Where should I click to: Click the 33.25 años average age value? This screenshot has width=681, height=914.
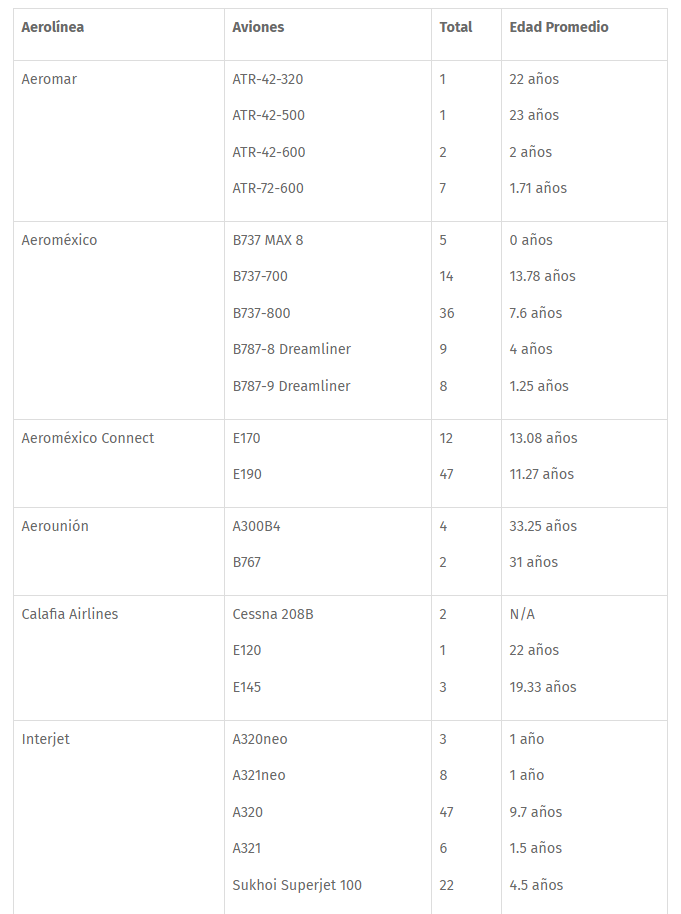(x=543, y=526)
